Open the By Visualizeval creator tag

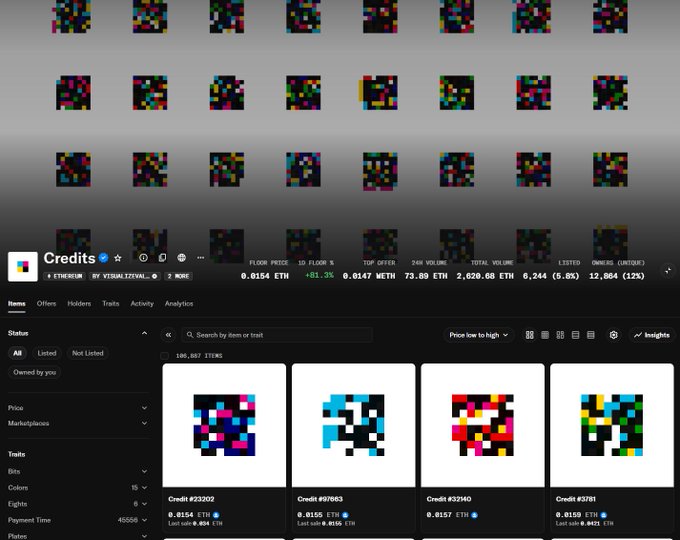125,276
